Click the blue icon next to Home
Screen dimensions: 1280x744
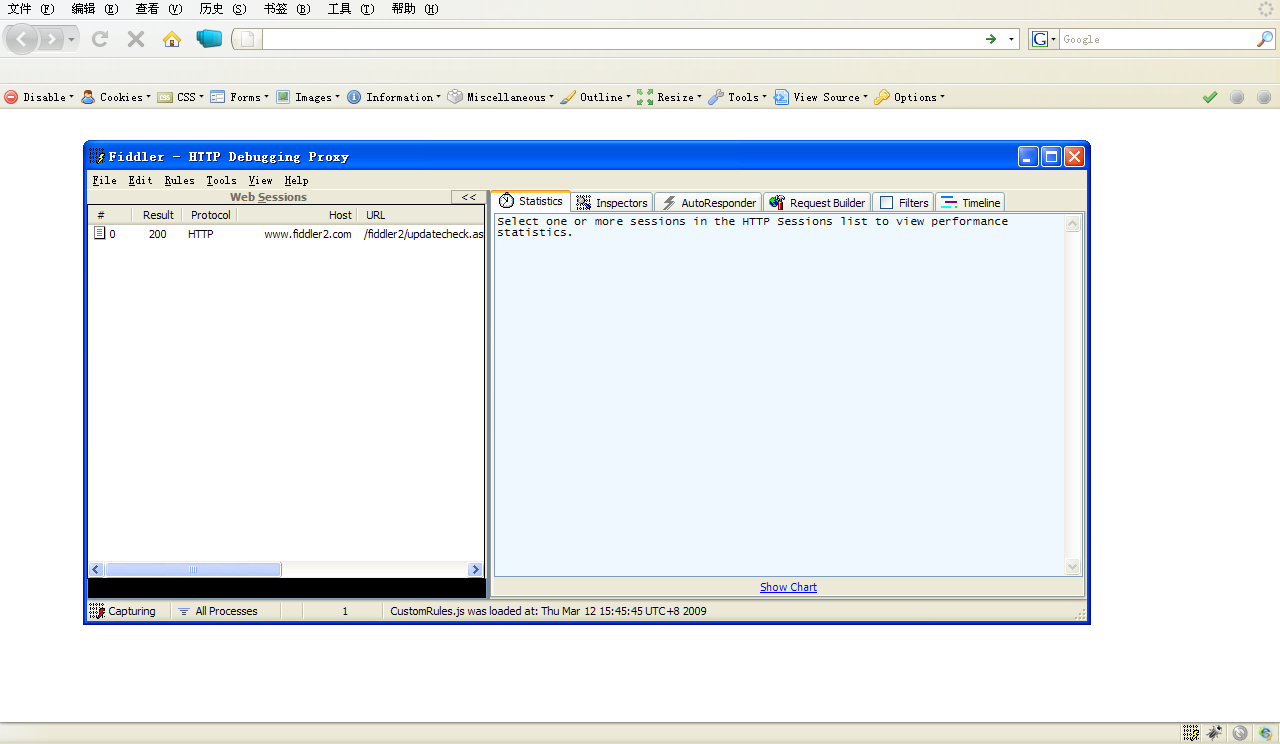click(209, 39)
